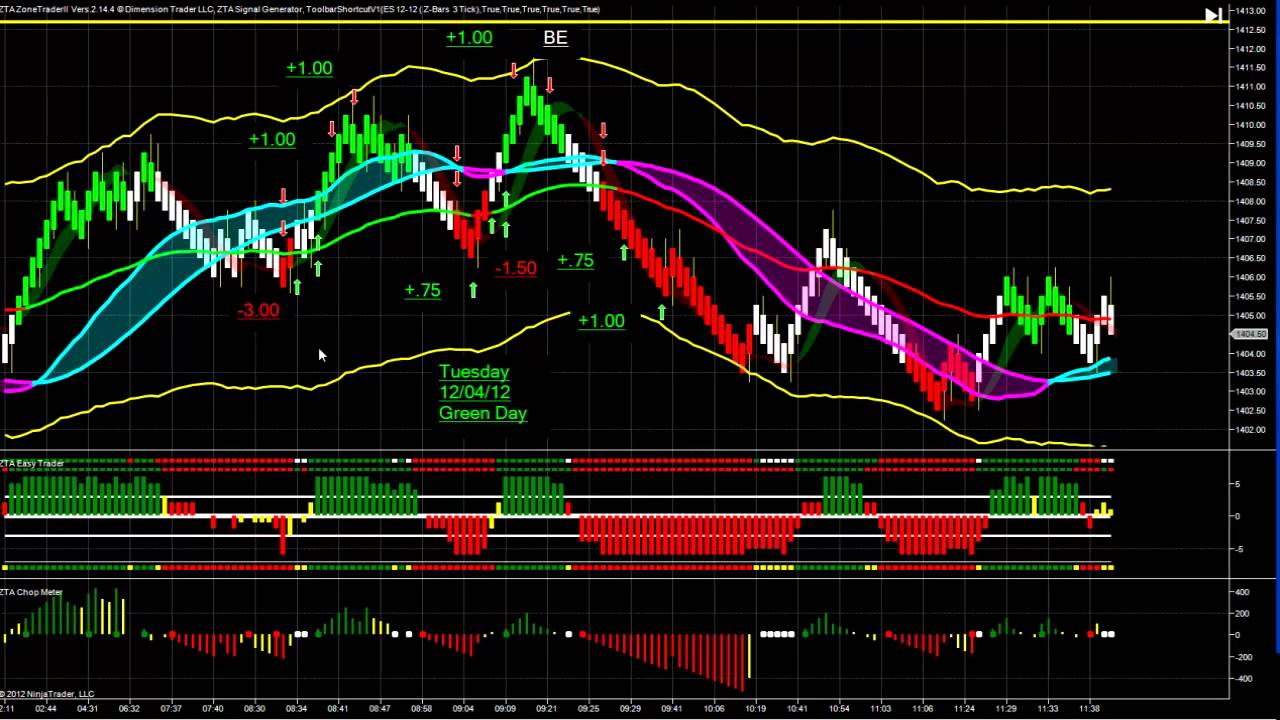
Task: Click the 1408.00 price axis label
Action: [x=1251, y=201]
